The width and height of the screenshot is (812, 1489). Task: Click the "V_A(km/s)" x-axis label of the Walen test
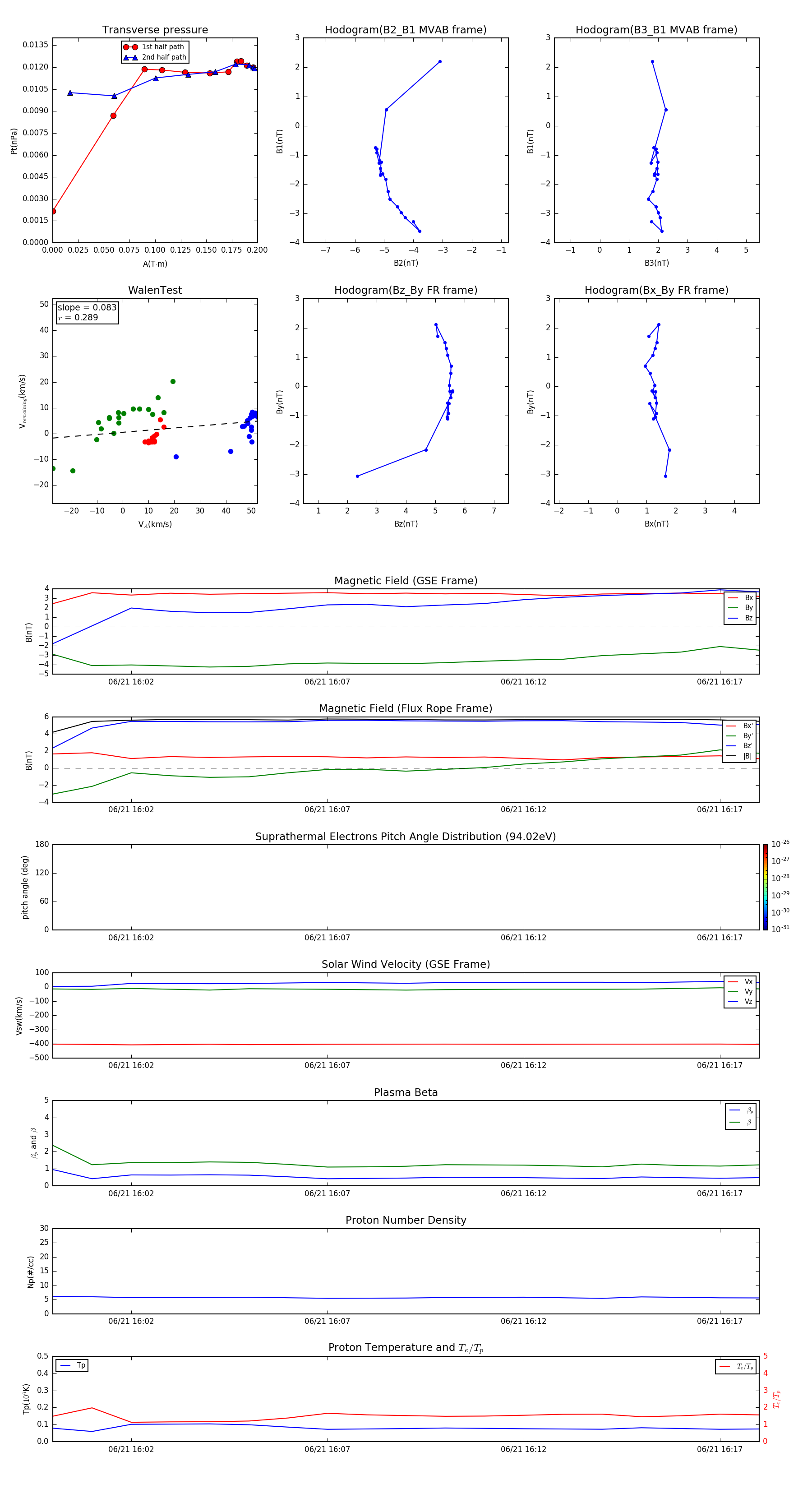click(155, 525)
